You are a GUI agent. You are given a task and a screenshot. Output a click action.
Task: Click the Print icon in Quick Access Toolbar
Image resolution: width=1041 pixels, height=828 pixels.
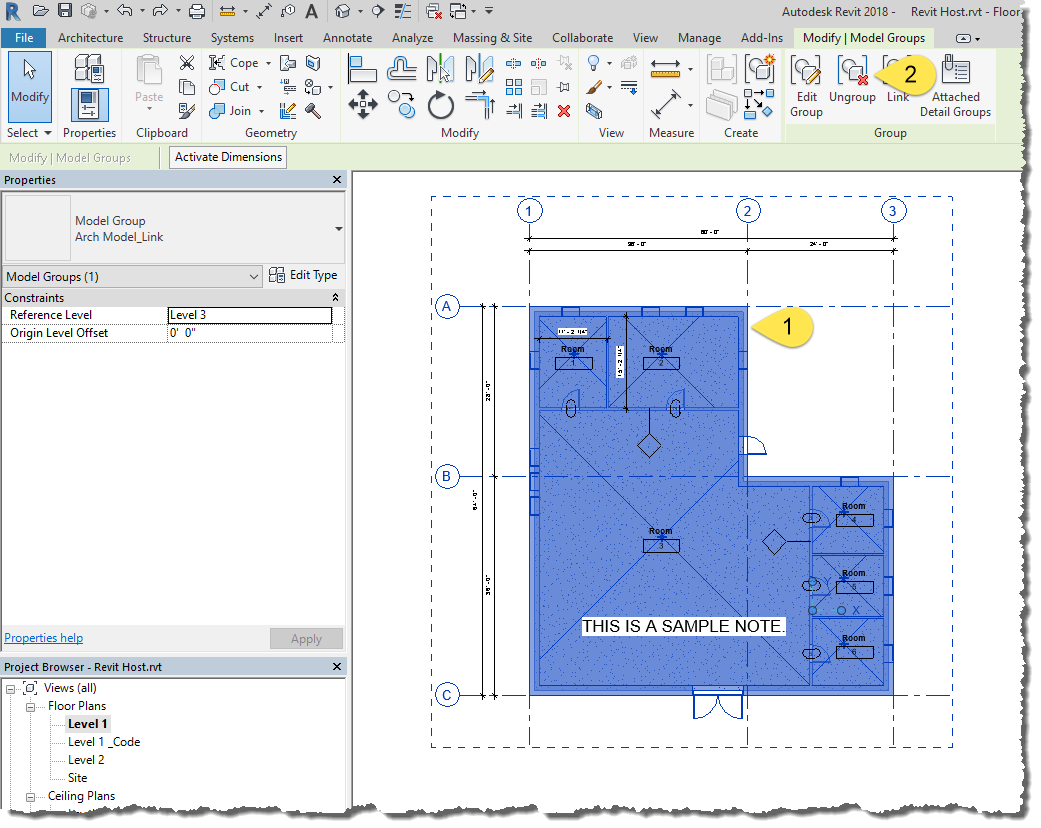[197, 10]
